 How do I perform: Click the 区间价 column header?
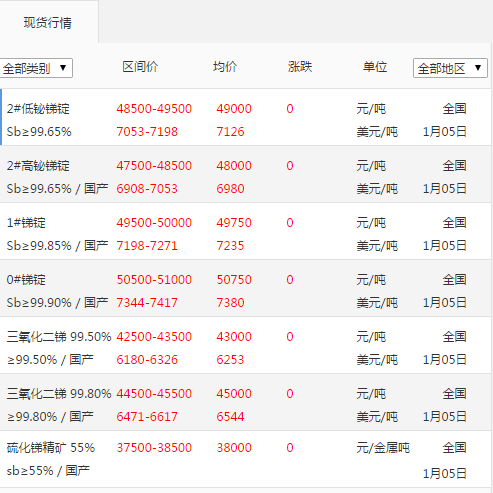[140, 67]
